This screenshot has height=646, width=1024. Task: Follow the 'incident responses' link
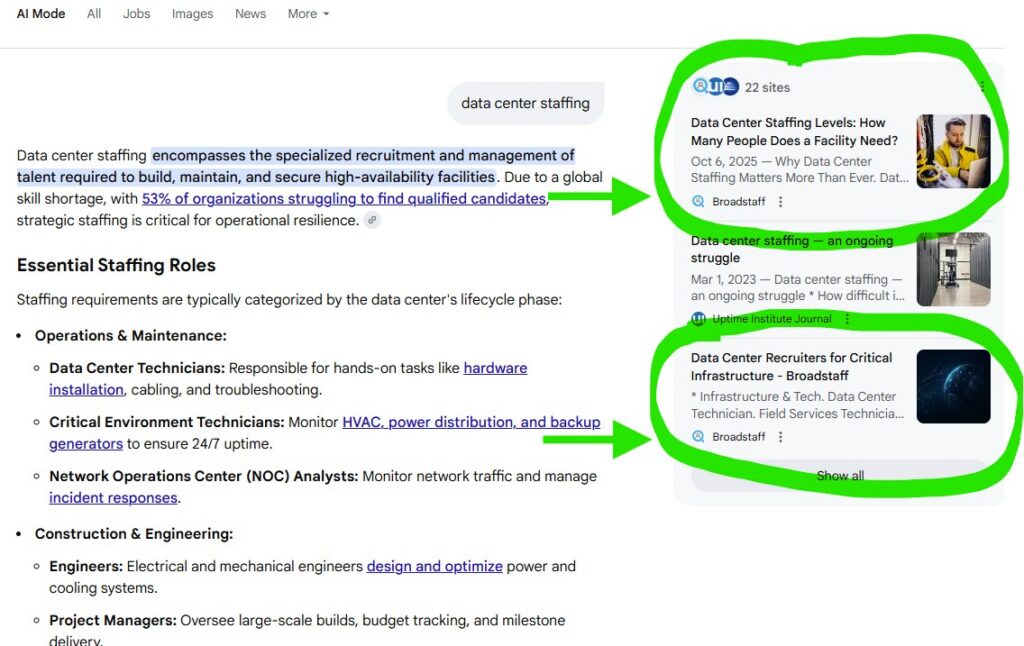tap(113, 497)
